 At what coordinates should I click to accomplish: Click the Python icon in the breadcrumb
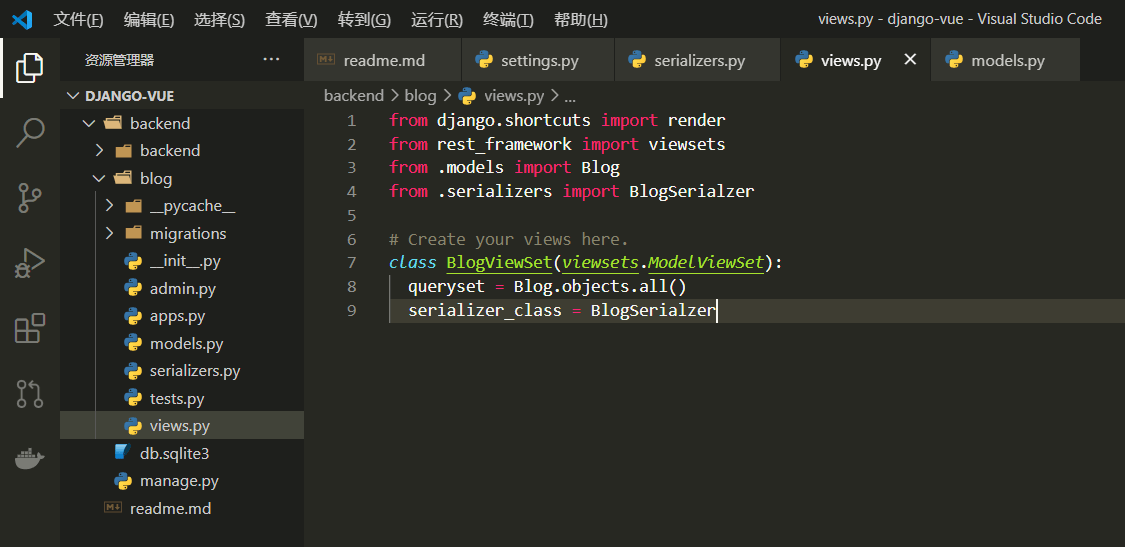point(467,95)
